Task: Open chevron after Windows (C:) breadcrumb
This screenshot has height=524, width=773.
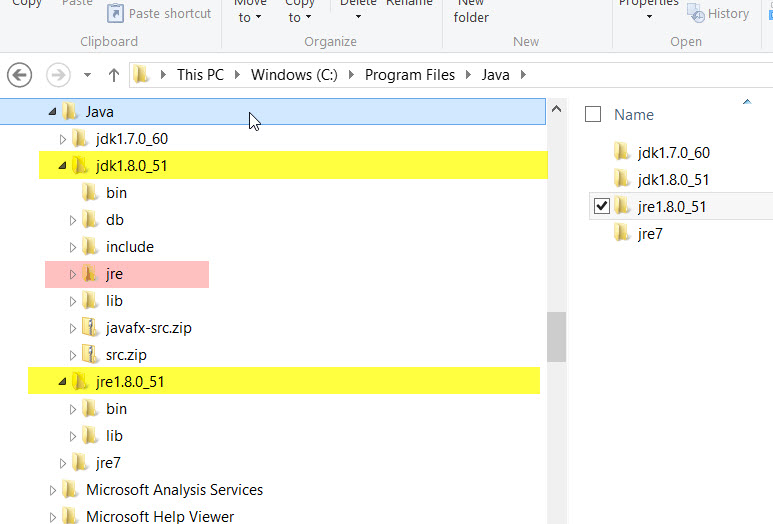Action: pos(351,75)
